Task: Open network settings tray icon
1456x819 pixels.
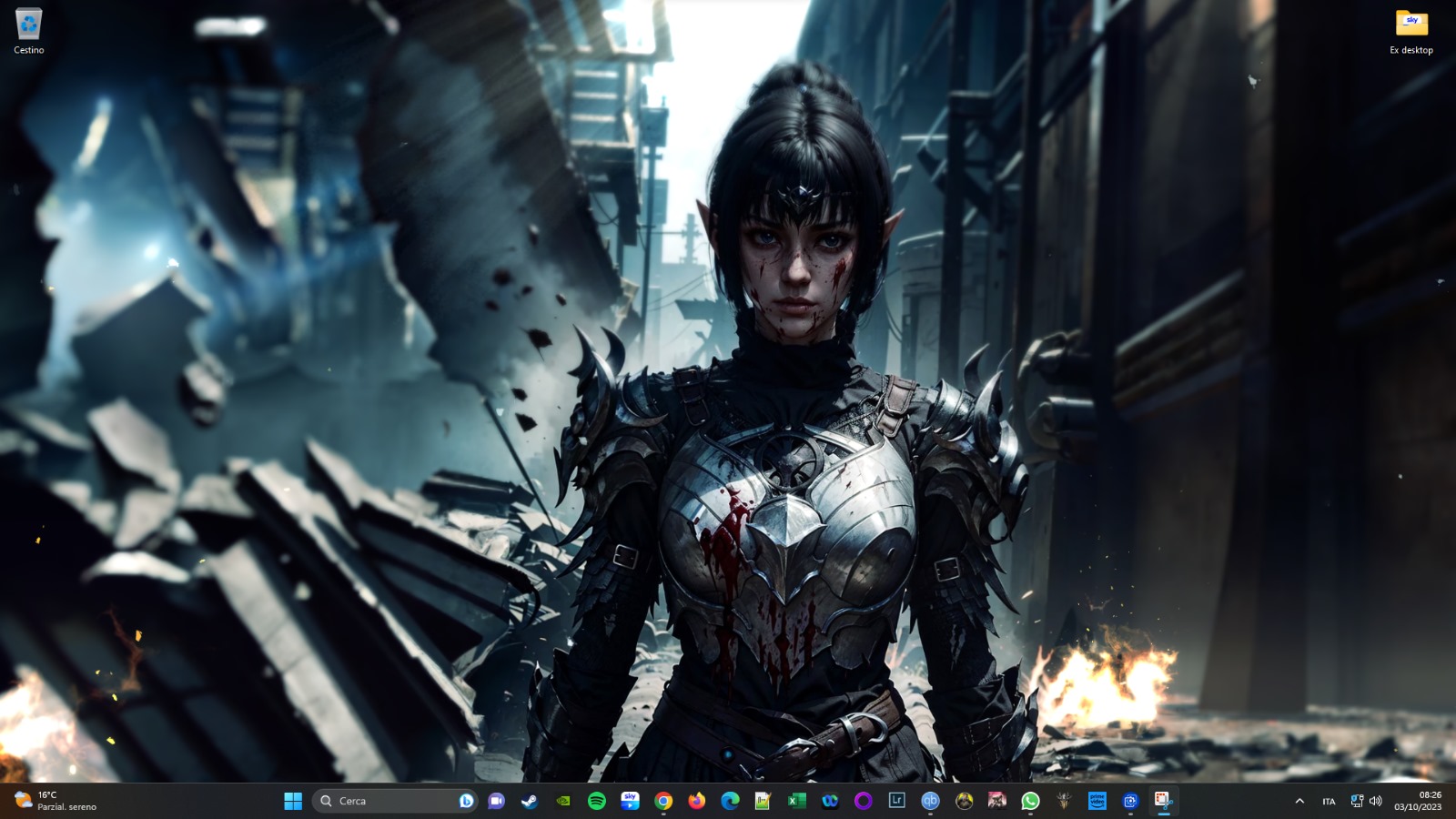Action: coord(1357,801)
